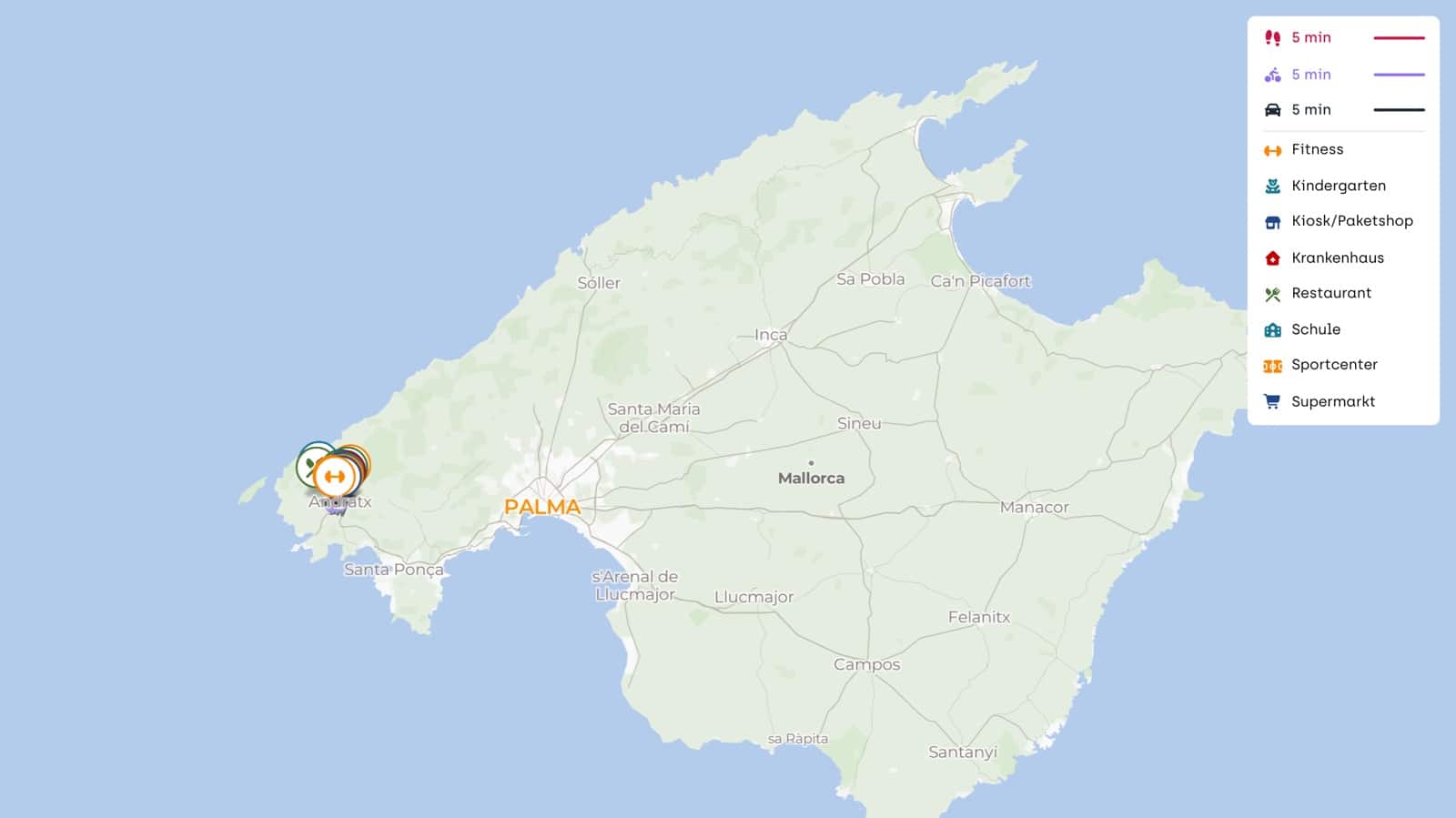Screen dimensions: 1456x818
Task: Click the purple cycling isochrone line swatch
Action: pyautogui.click(x=1398, y=75)
